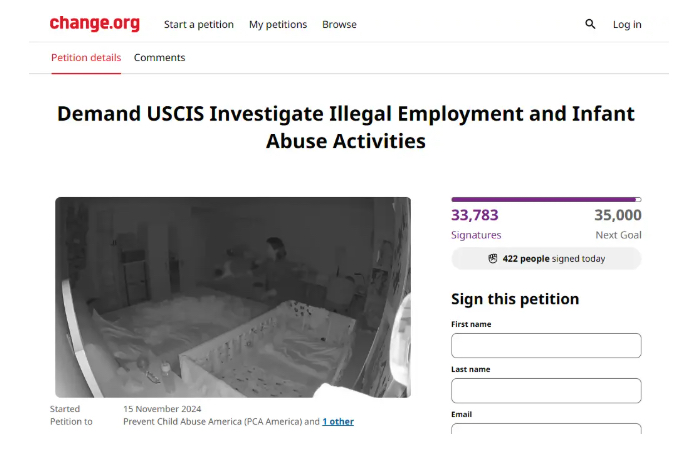Focus the Last name field
Image resolution: width=674 pixels, height=451 pixels.
546,390
